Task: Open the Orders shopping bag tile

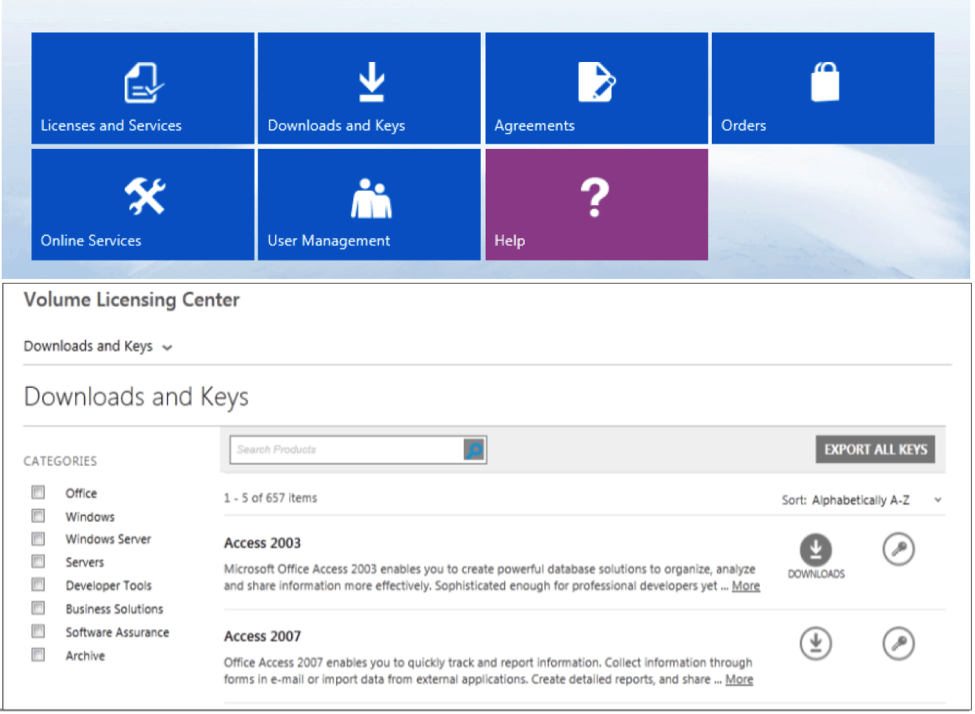Action: coord(823,88)
